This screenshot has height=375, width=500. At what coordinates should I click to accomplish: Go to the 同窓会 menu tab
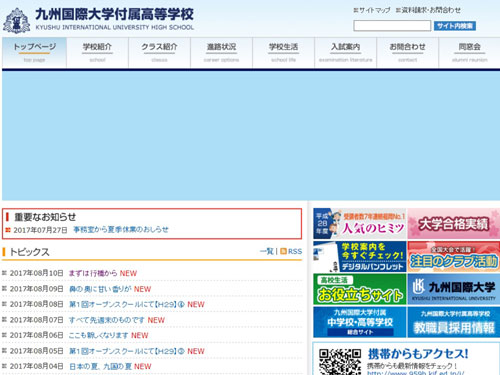[x=469, y=53]
